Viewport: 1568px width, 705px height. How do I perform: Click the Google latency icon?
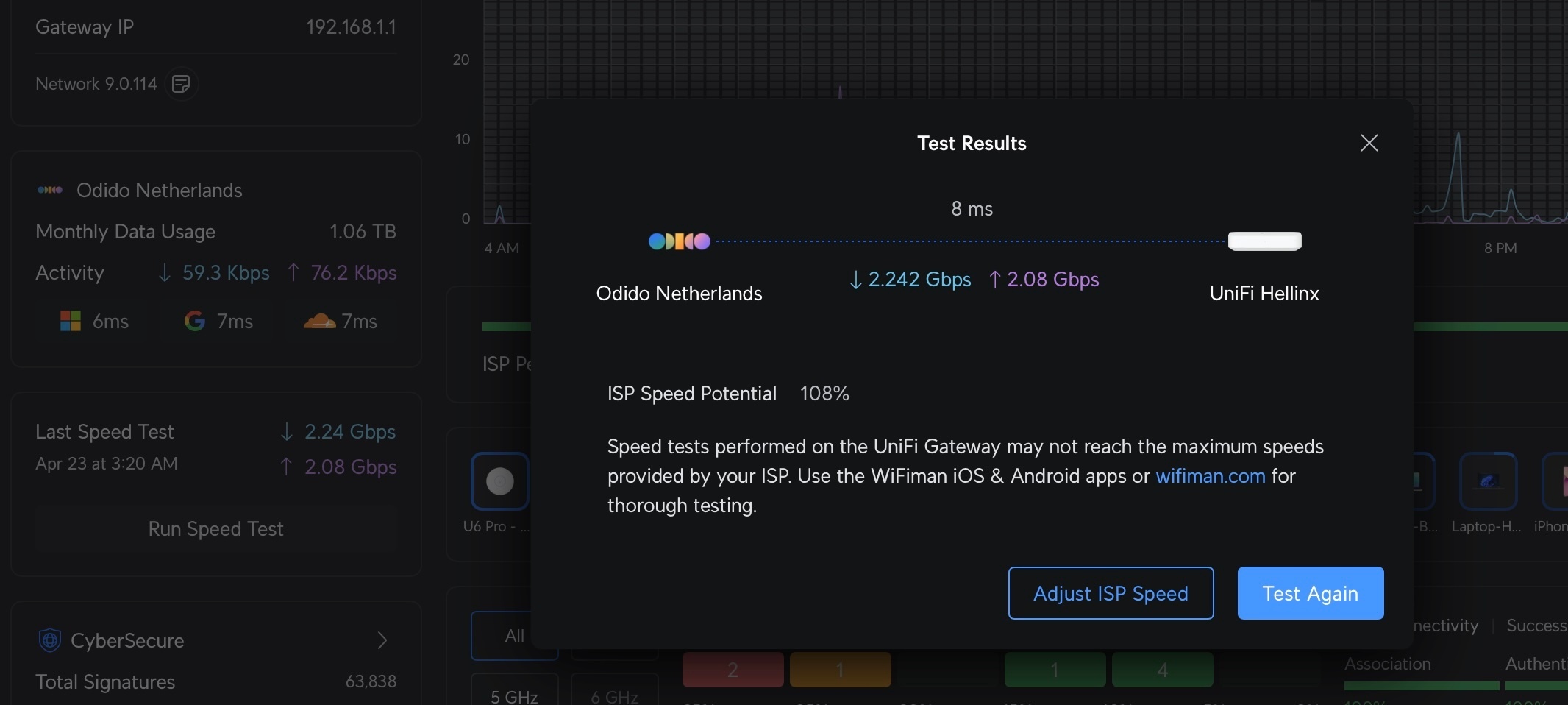point(195,321)
